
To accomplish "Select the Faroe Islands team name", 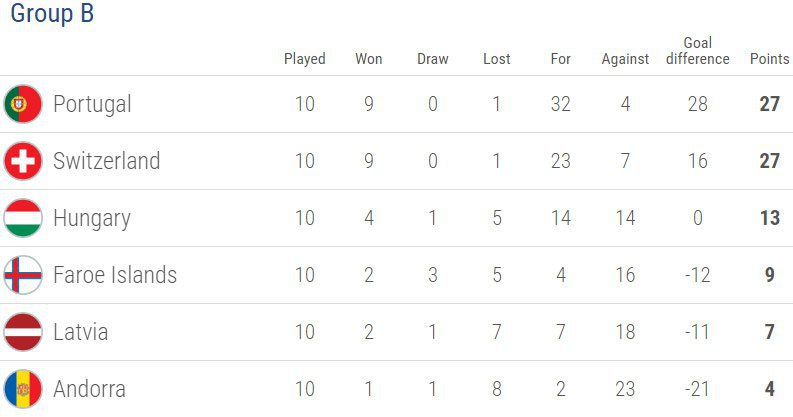I will click(114, 275).
